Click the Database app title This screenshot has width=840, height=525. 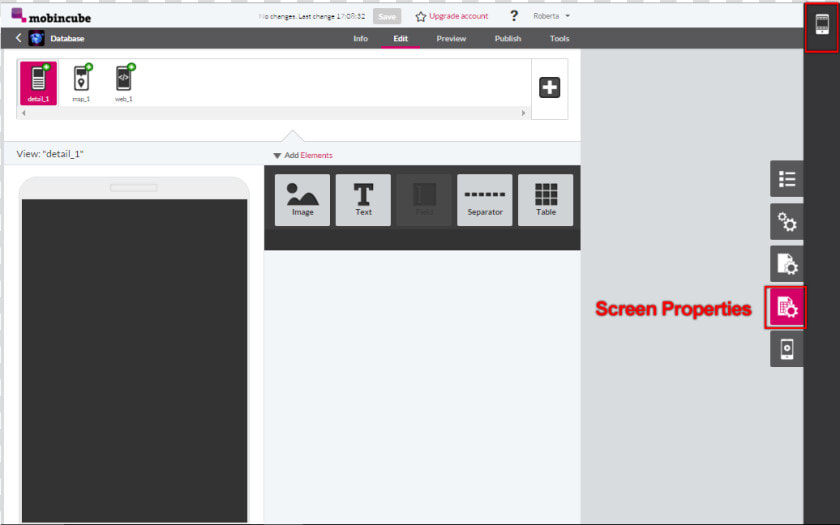[68, 39]
